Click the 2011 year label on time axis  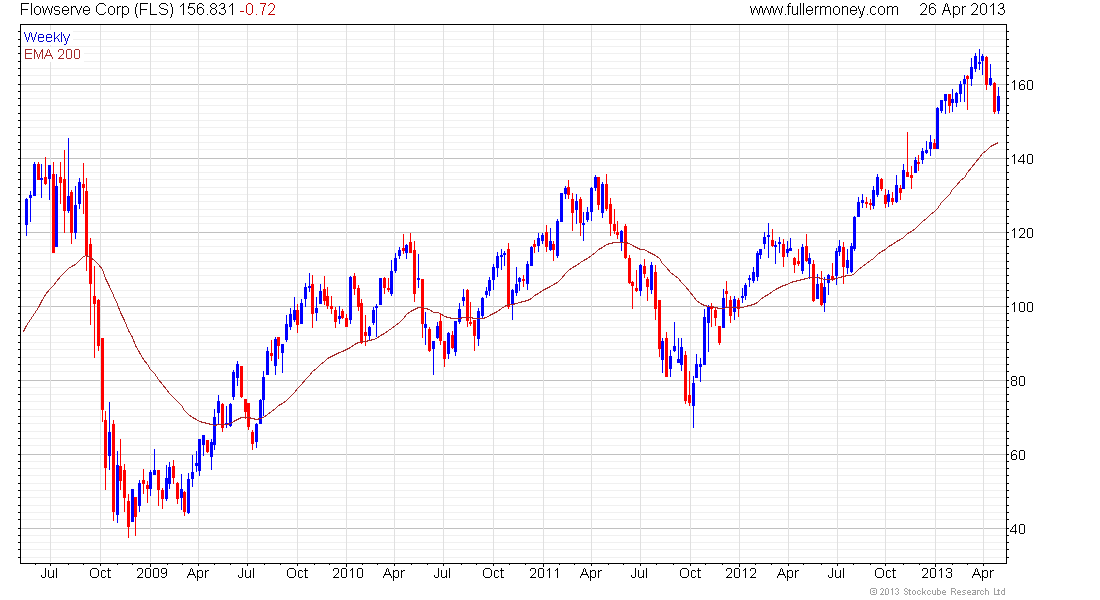tap(544, 573)
